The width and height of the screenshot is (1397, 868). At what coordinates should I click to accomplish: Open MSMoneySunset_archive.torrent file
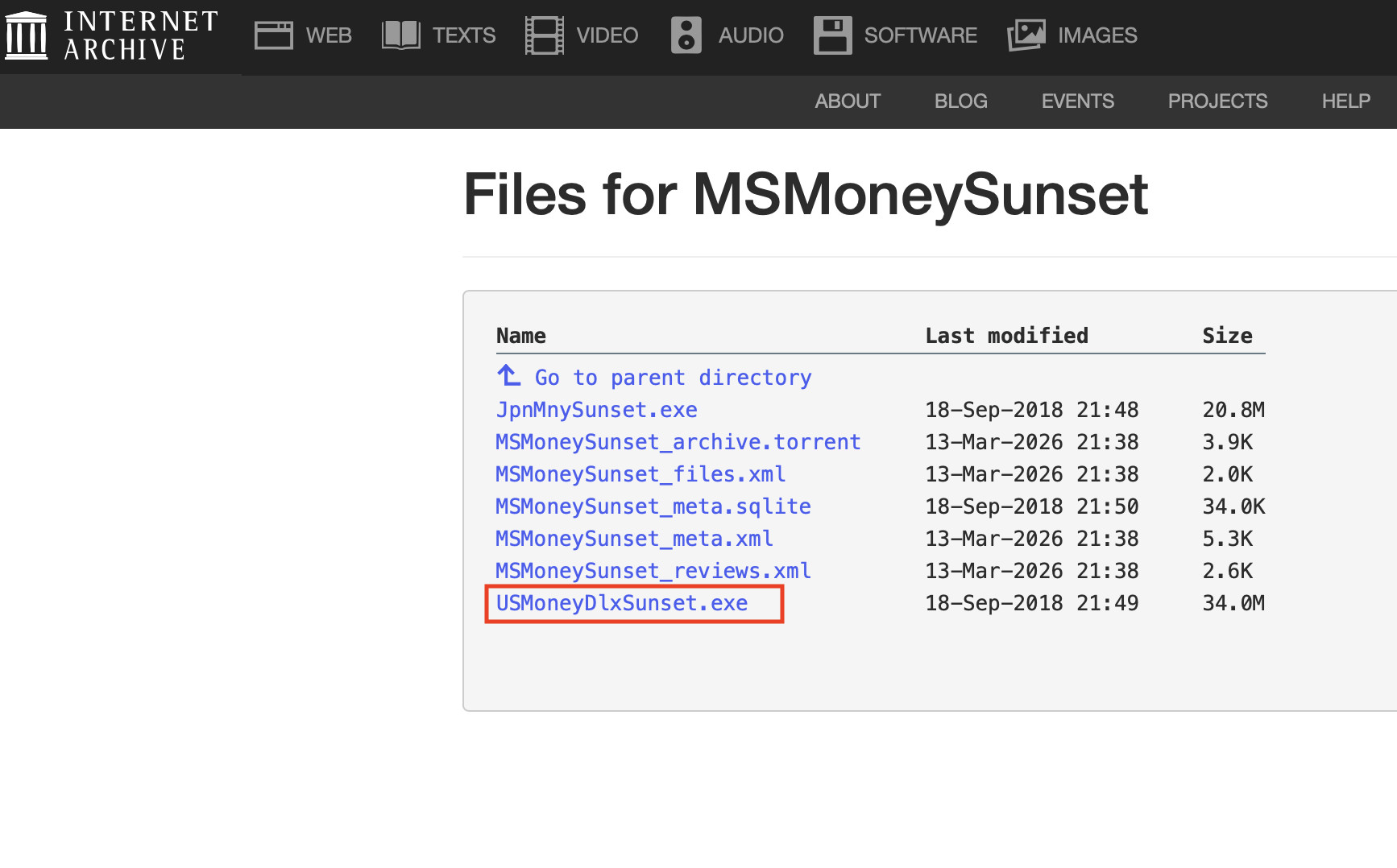click(x=678, y=442)
